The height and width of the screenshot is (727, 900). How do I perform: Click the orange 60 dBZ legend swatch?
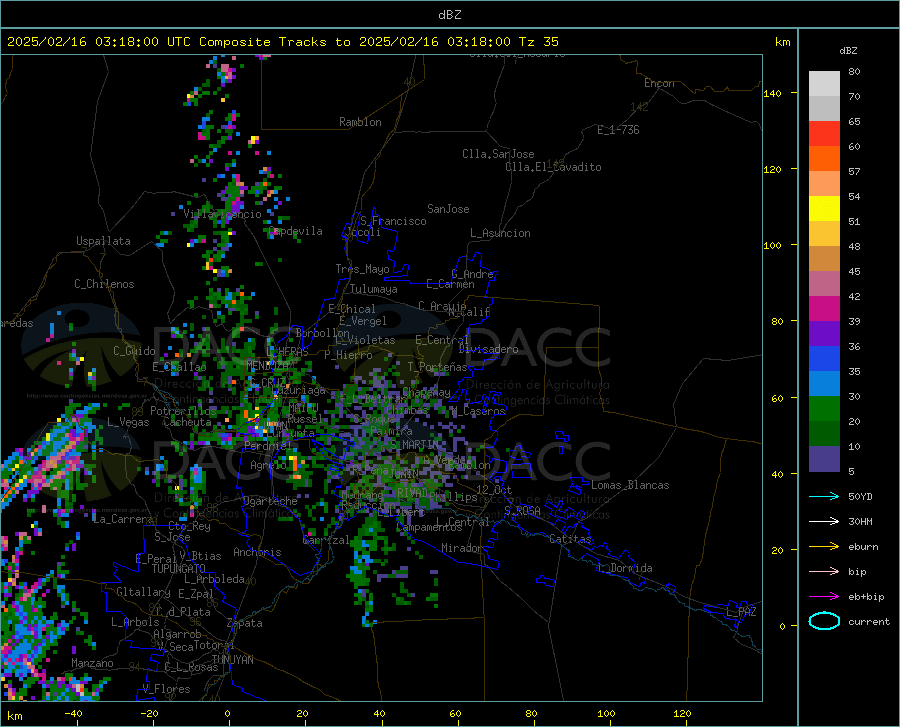coord(824,158)
